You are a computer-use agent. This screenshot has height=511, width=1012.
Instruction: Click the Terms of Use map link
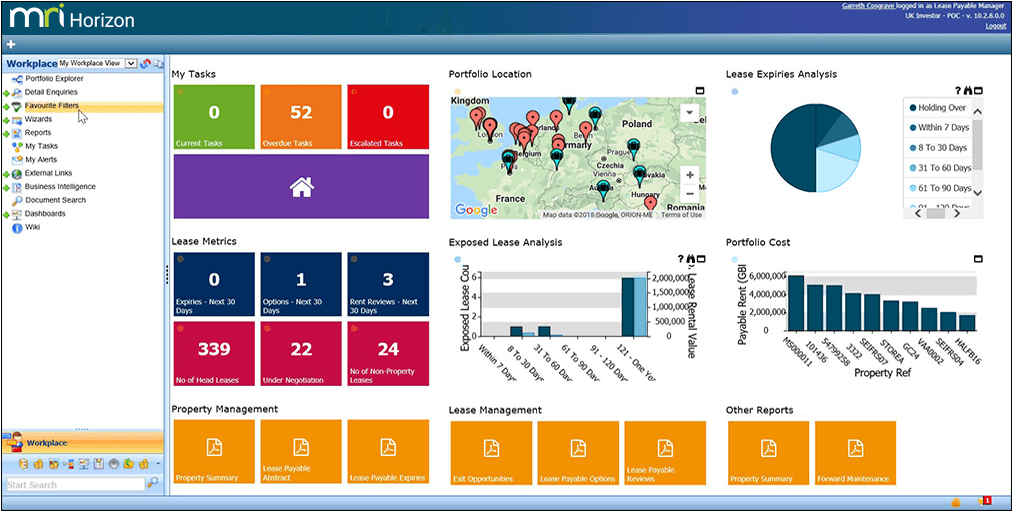(681, 215)
